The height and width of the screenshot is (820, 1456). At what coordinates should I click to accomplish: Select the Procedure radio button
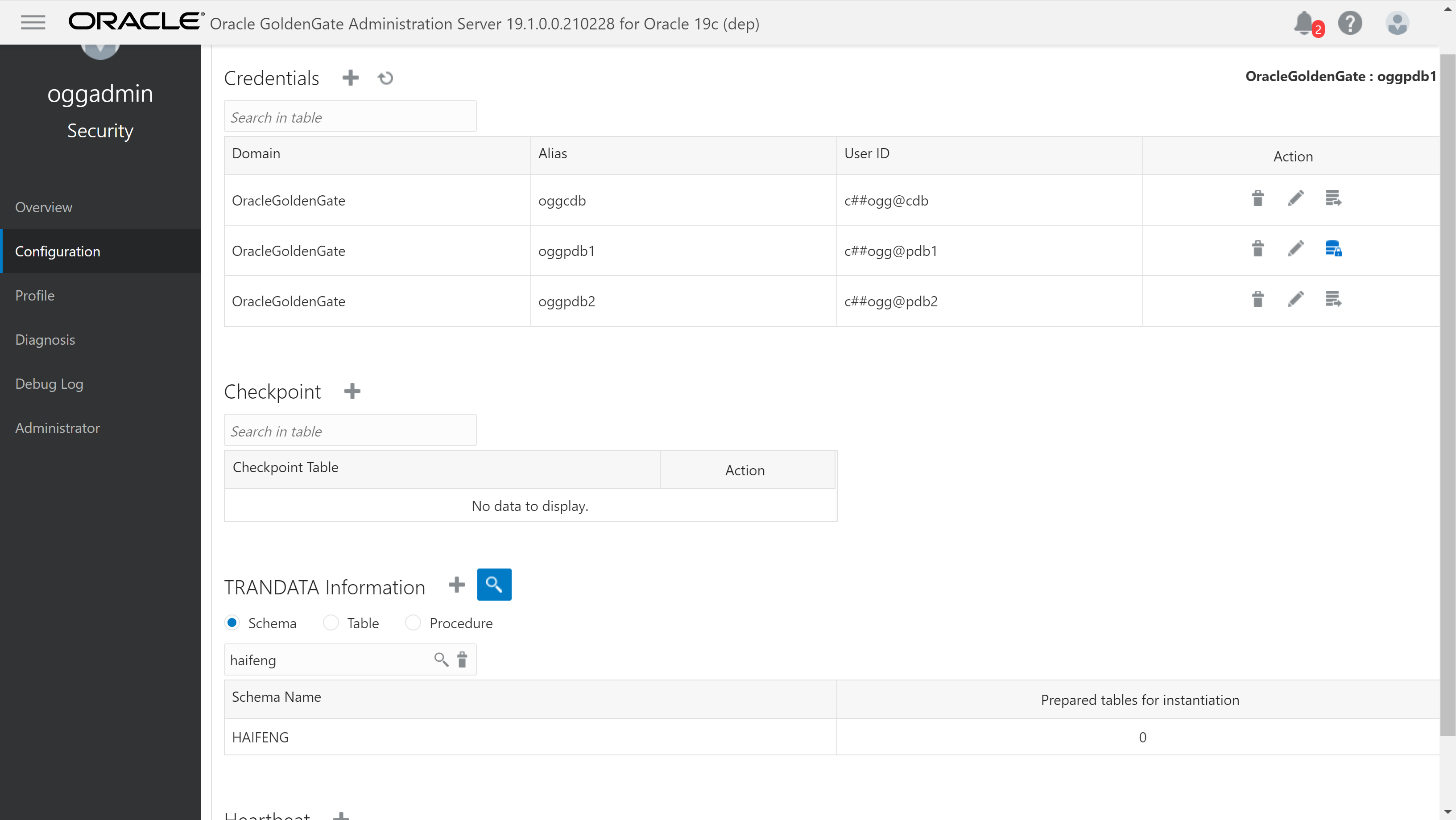pyautogui.click(x=413, y=623)
